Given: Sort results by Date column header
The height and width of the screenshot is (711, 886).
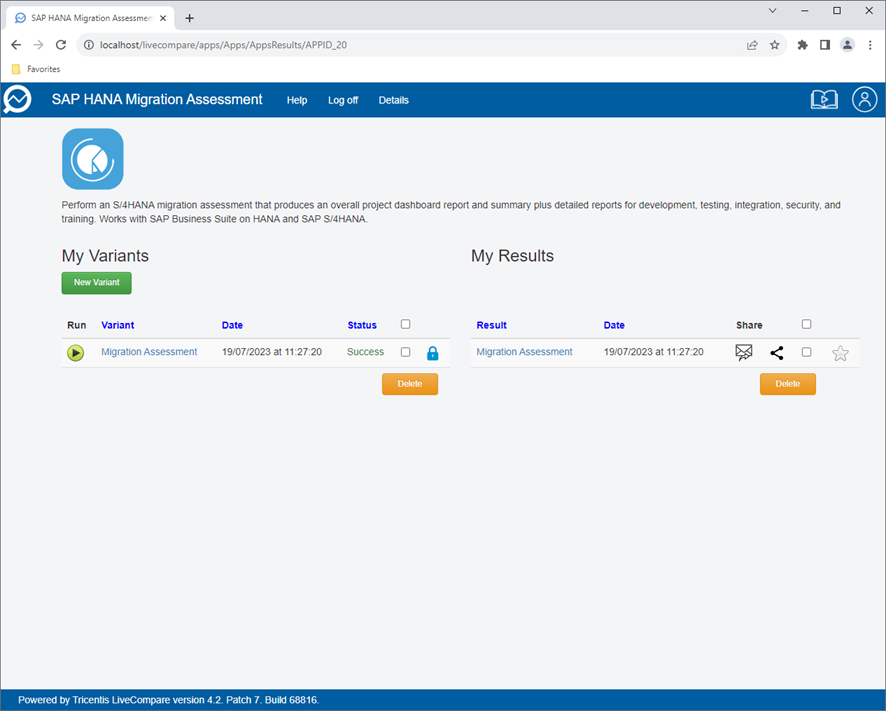Looking at the screenshot, I should (614, 325).
